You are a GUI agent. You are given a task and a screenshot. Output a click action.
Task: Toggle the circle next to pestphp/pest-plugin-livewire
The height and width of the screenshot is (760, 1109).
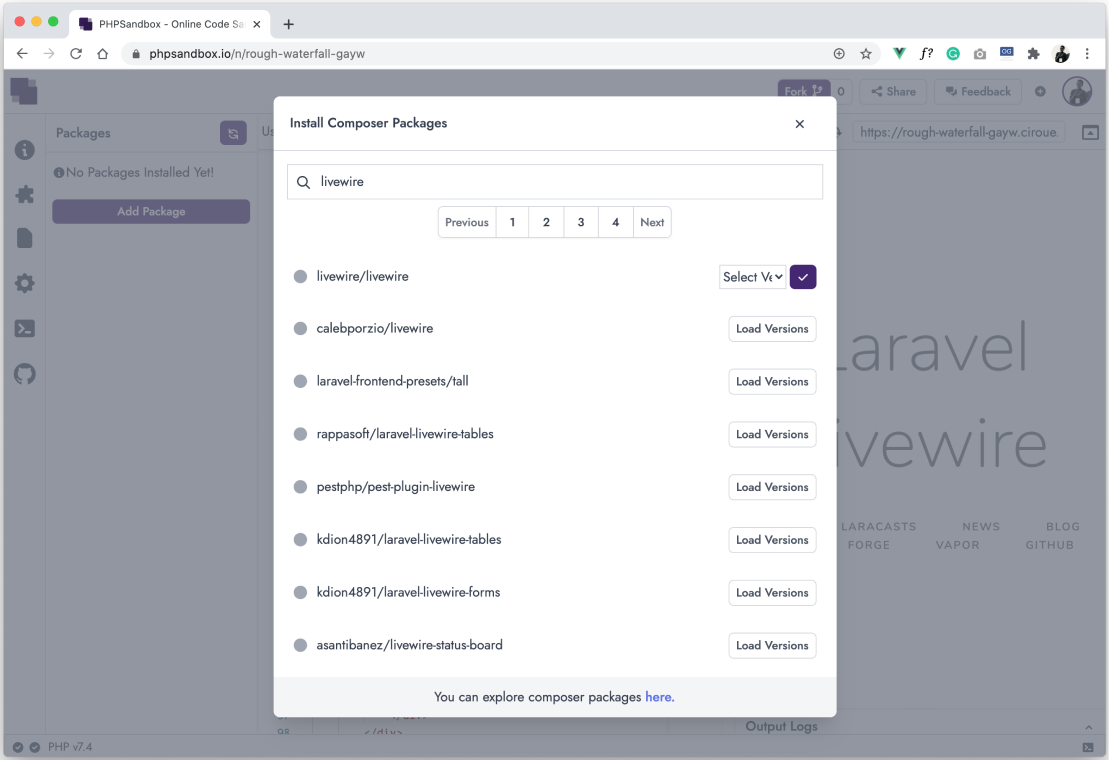pyautogui.click(x=300, y=487)
